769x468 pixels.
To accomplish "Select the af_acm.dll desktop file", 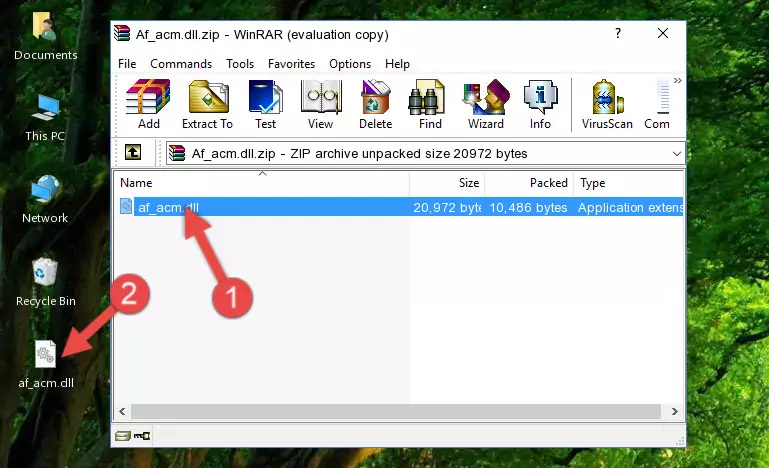I will click(x=46, y=364).
